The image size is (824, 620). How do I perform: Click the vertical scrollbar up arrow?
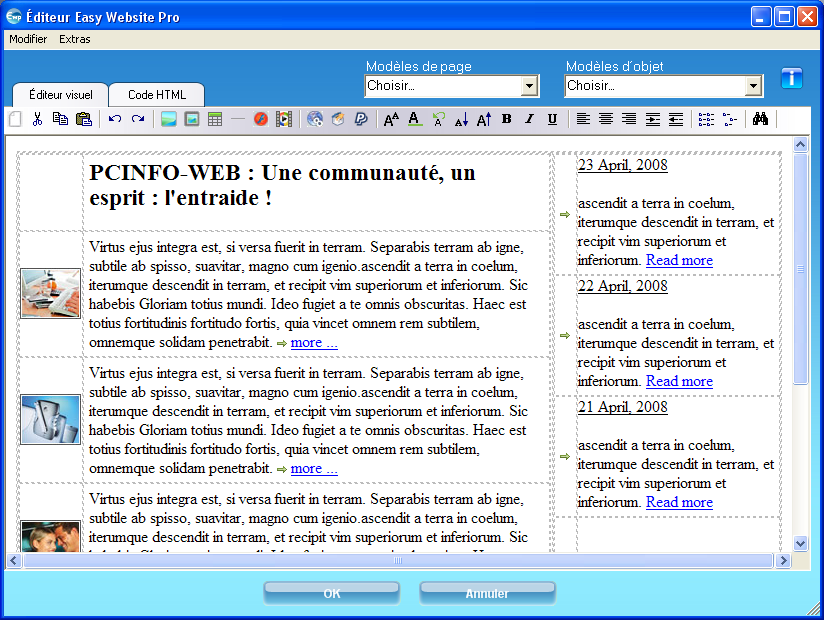[800, 144]
